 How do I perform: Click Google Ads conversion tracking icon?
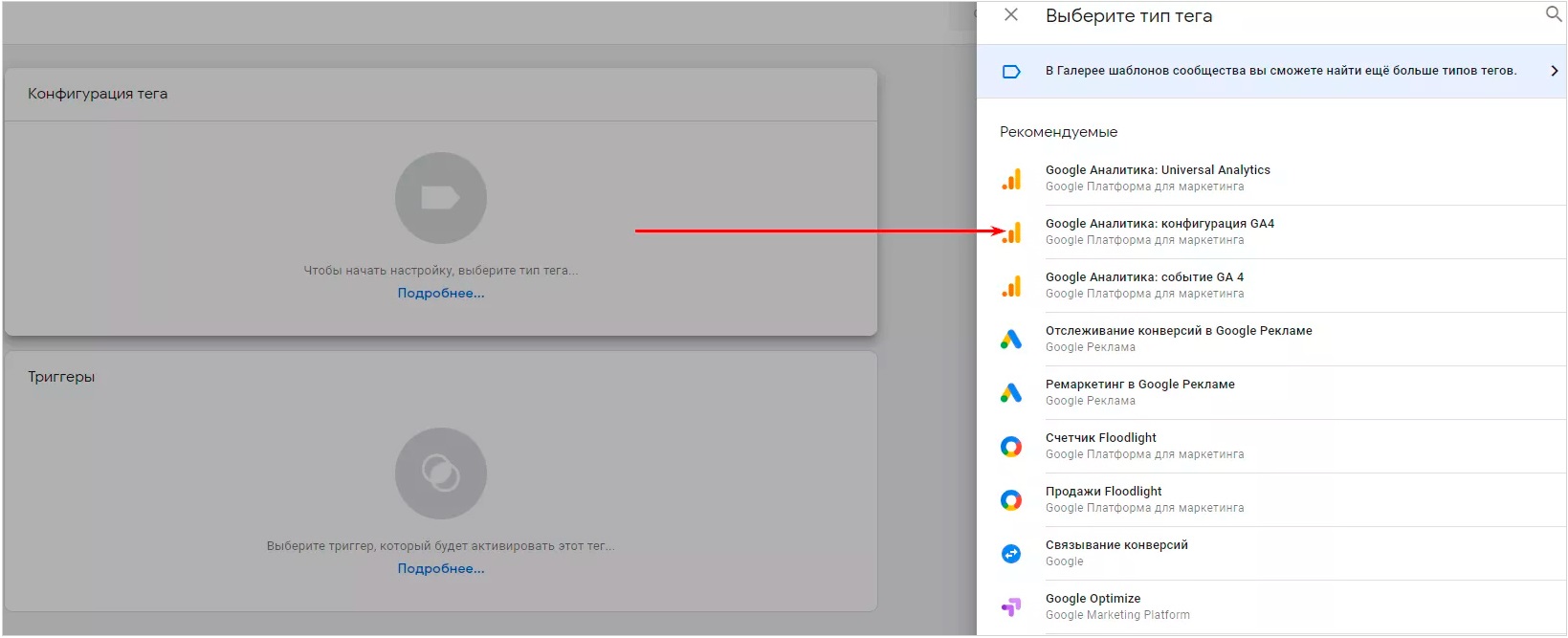tap(1011, 340)
